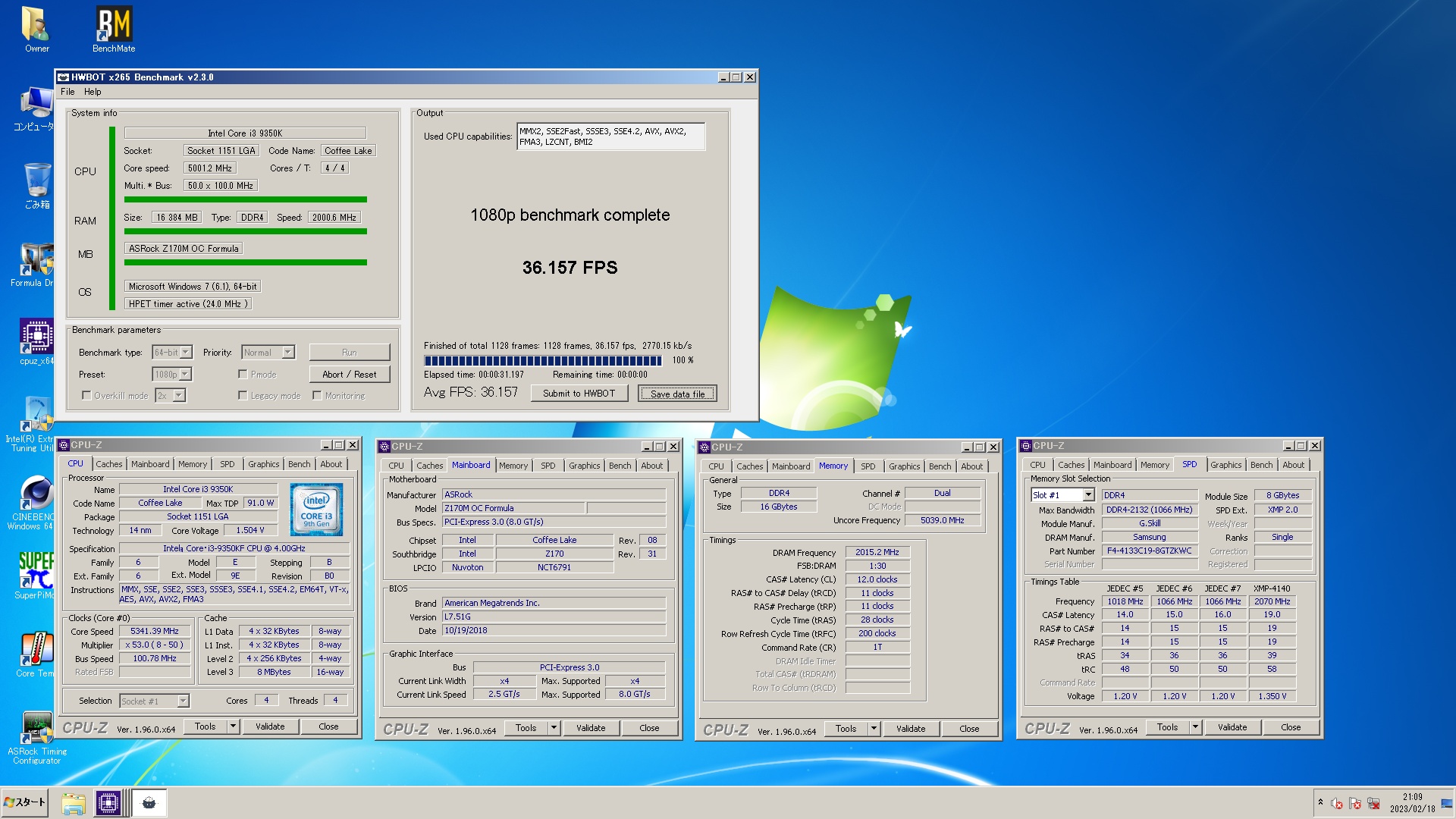The height and width of the screenshot is (819, 1456).
Task: Select the CPU-Z taskbar icon
Action: point(108,803)
